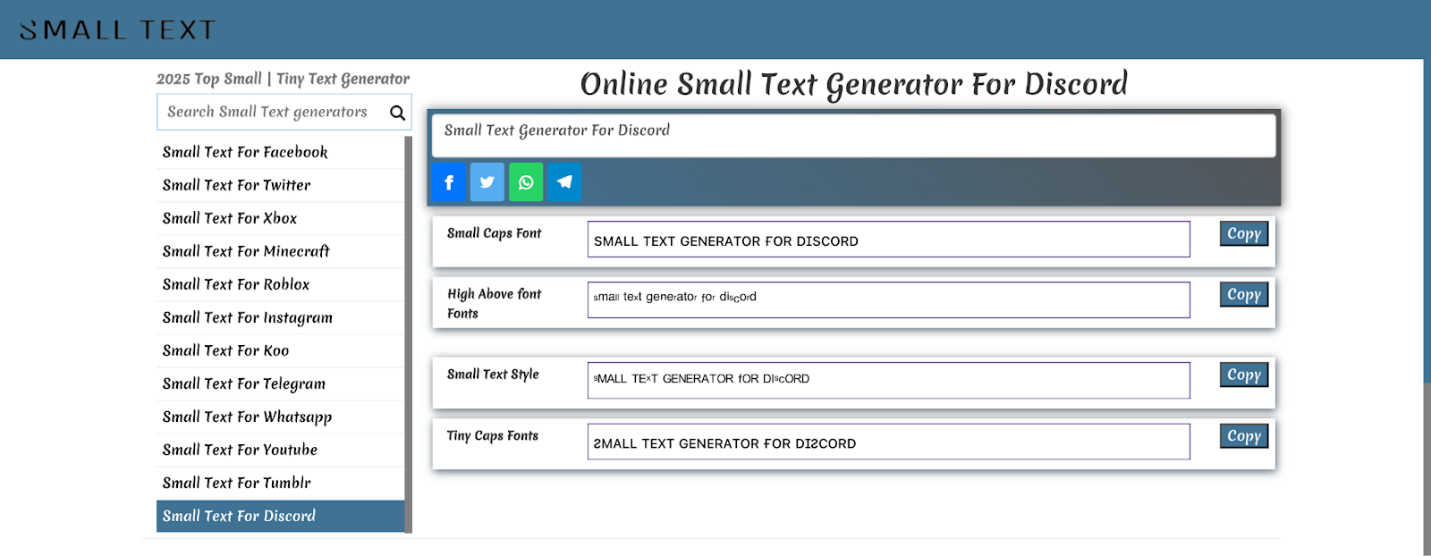Select Small Text For Whatsapp

(x=280, y=417)
